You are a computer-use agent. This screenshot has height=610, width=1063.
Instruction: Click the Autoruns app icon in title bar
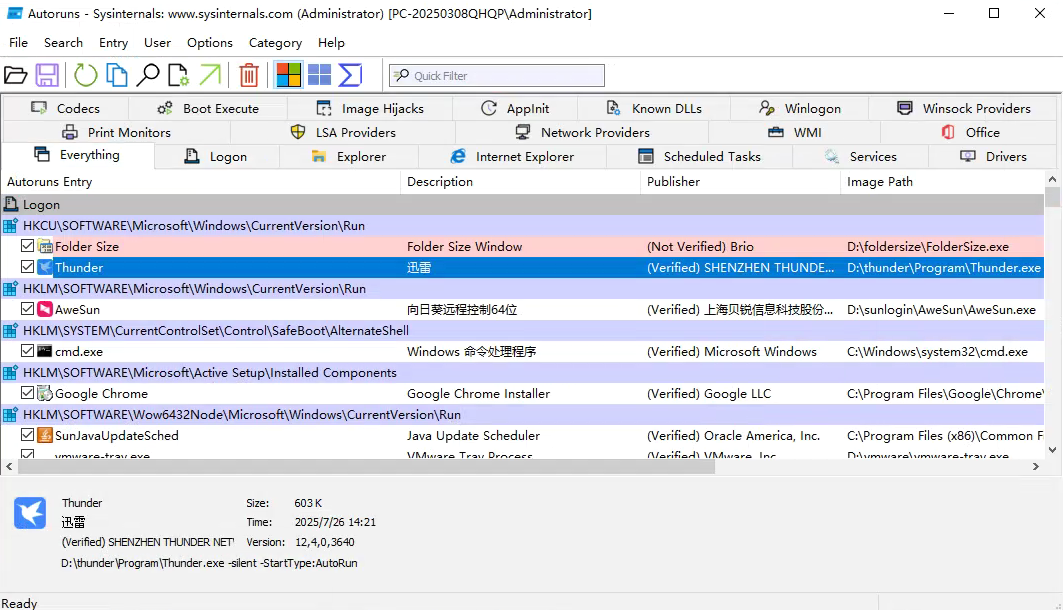click(14, 14)
